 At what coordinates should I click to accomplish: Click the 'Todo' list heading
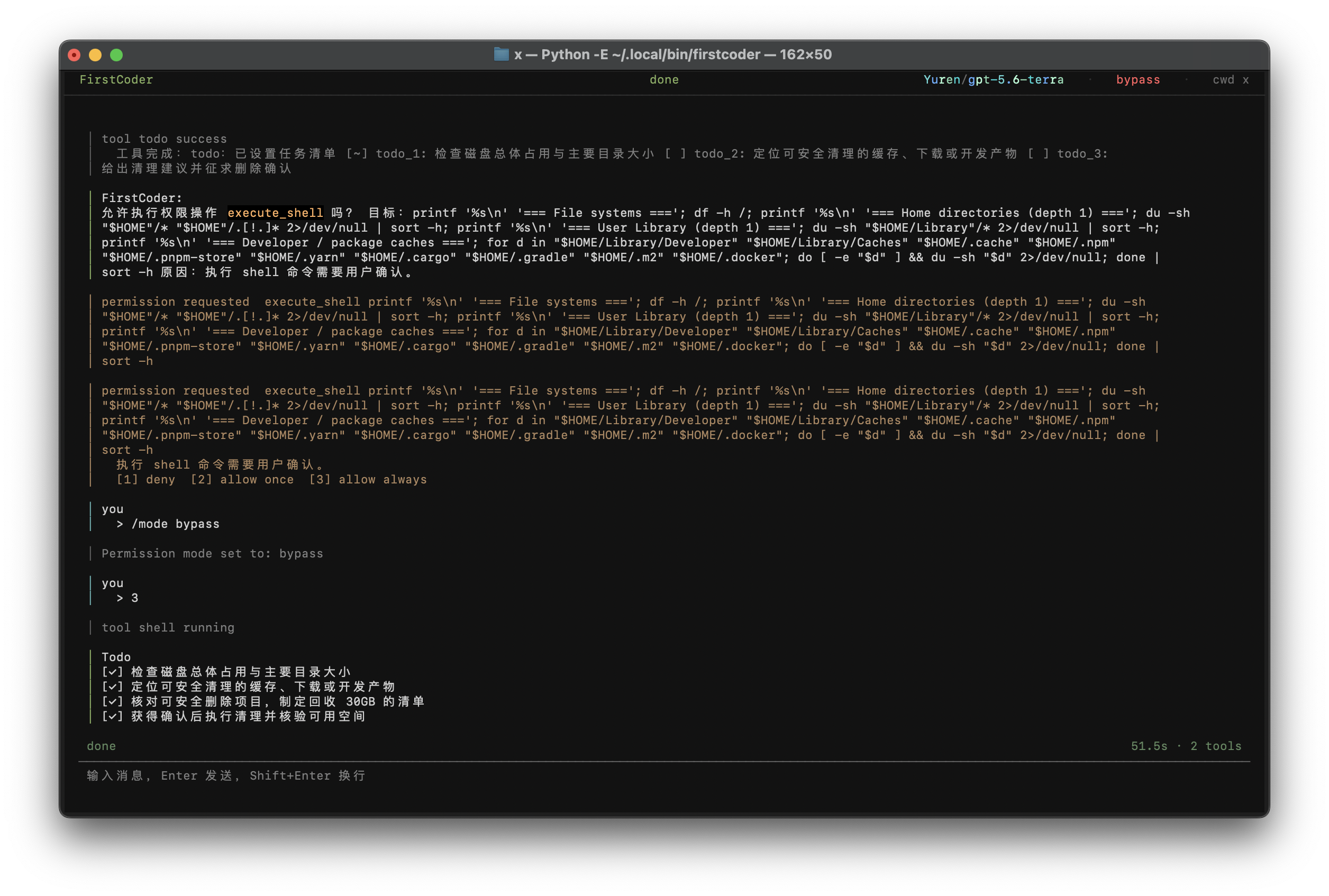point(116,657)
